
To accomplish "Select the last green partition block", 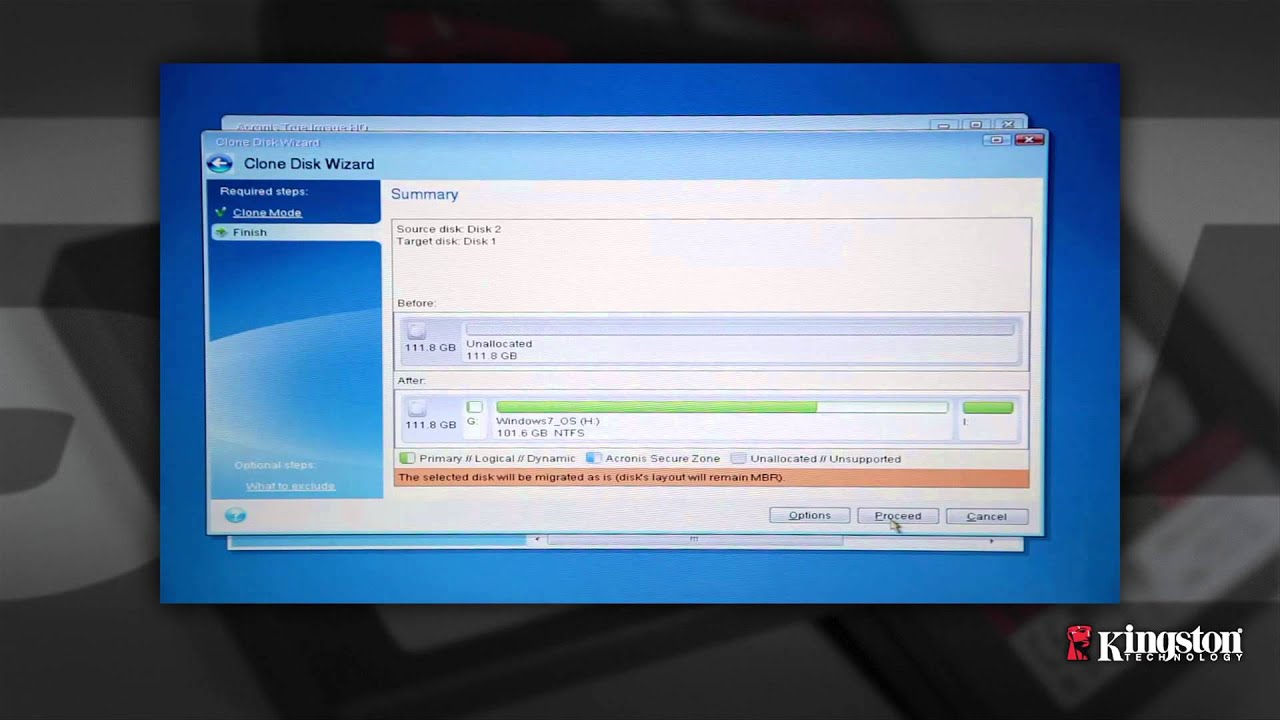I will tap(987, 408).
